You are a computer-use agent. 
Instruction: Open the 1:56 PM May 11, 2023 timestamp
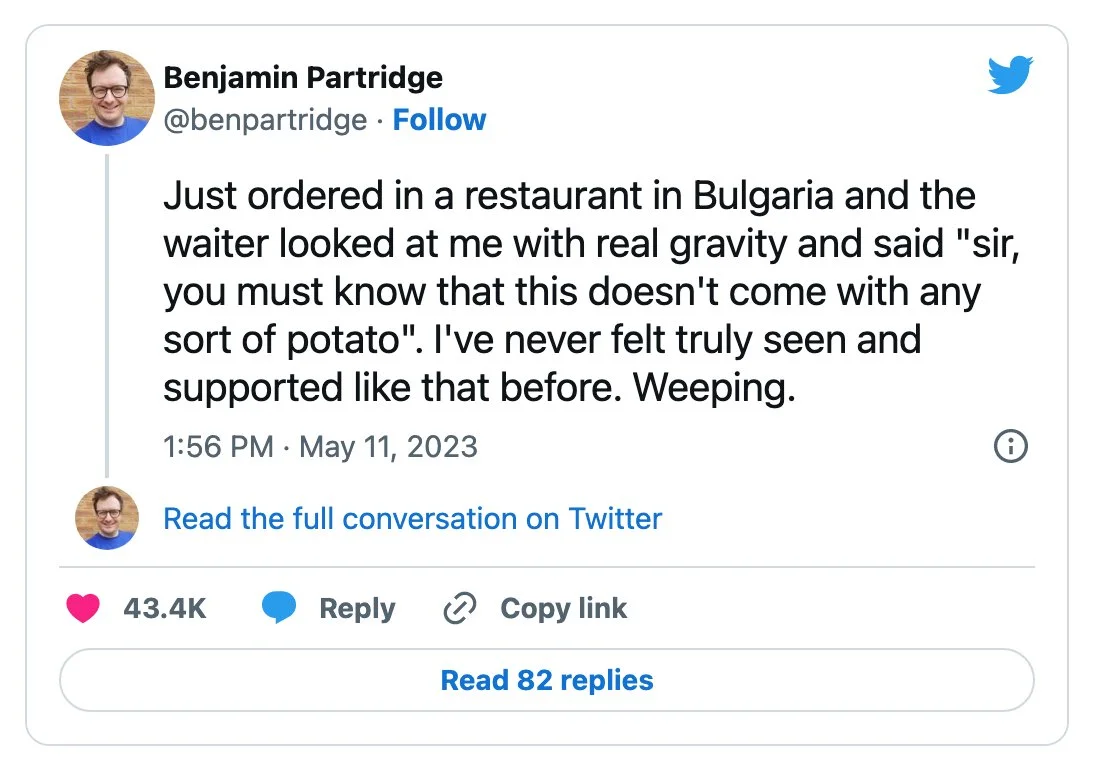coord(320,446)
